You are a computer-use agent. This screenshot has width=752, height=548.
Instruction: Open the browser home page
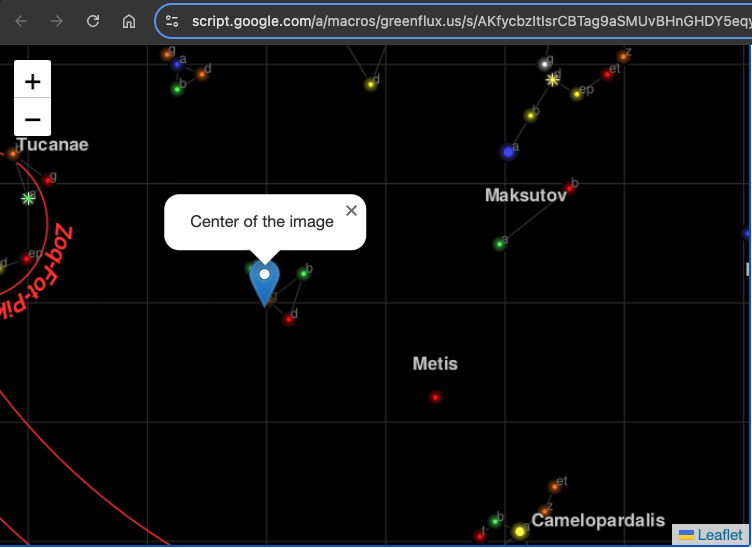pyautogui.click(x=128, y=21)
